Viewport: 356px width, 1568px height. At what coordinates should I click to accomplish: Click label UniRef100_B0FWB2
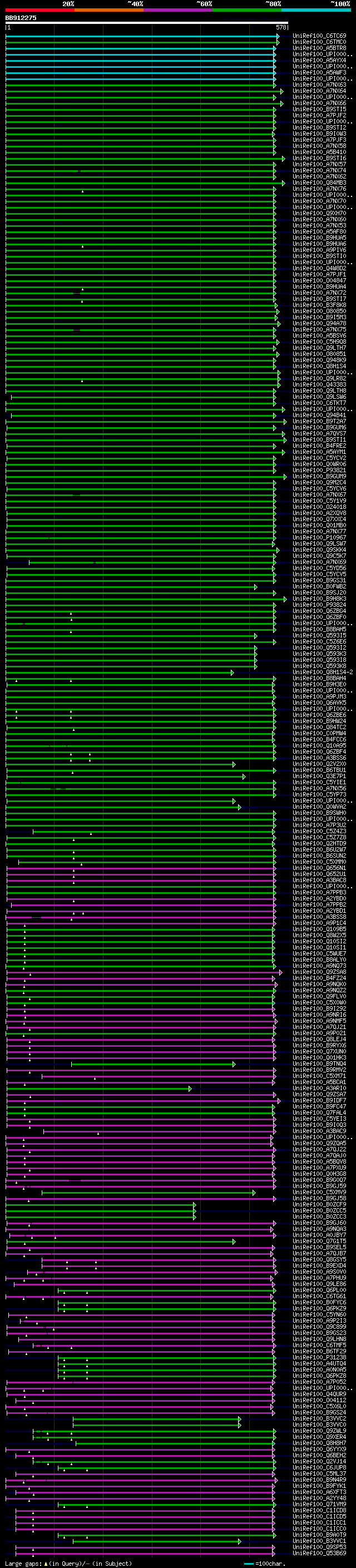pyautogui.click(x=319, y=587)
